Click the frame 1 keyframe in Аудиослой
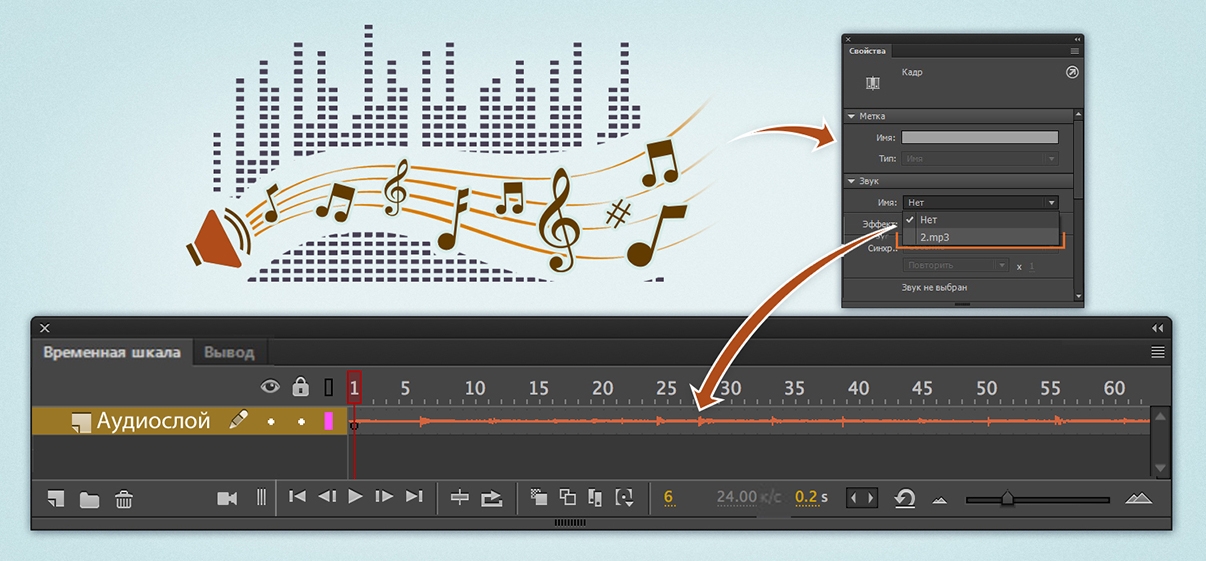Image resolution: width=1206 pixels, height=561 pixels. (x=353, y=425)
